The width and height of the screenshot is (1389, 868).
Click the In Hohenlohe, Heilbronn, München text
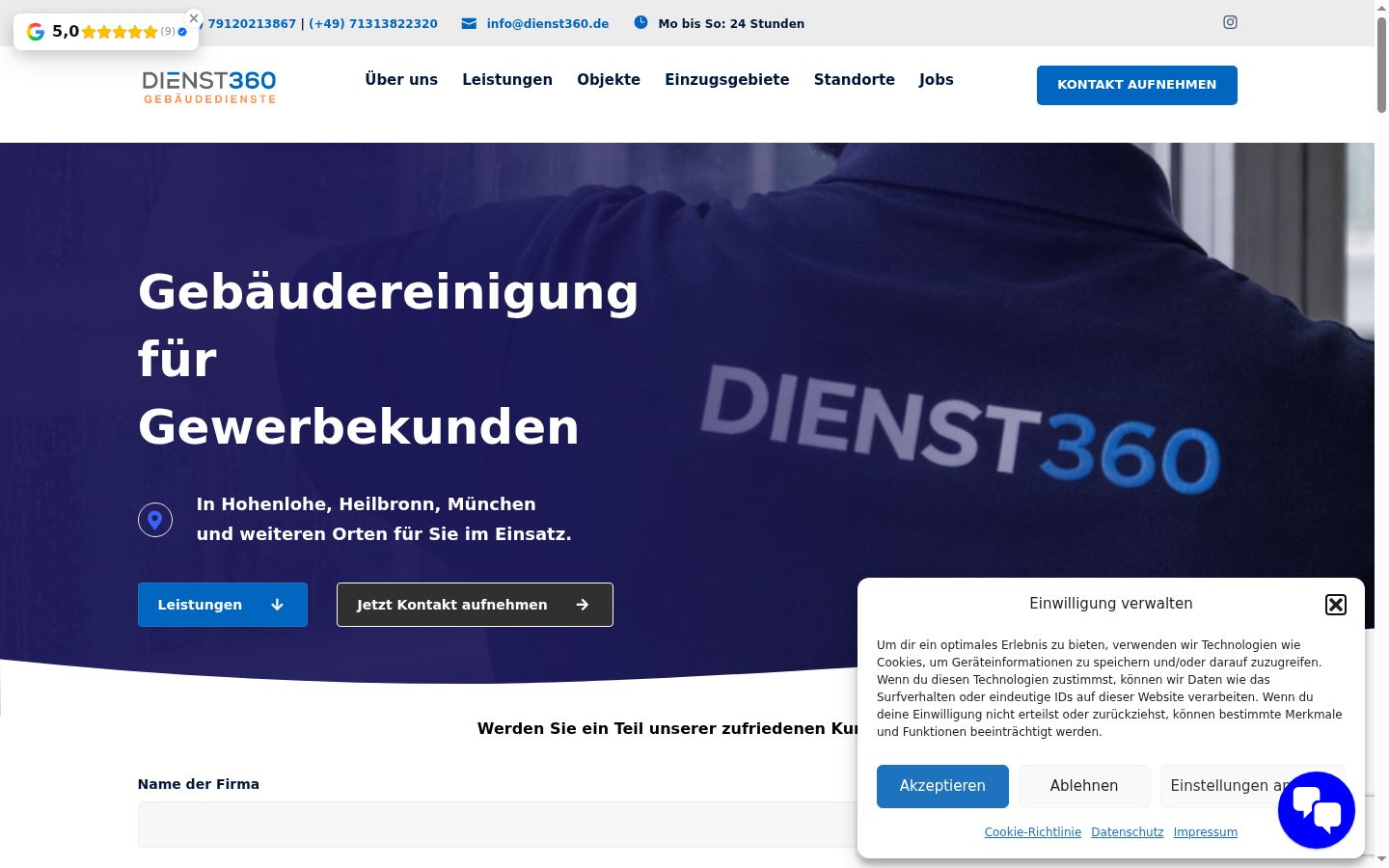[x=366, y=504]
